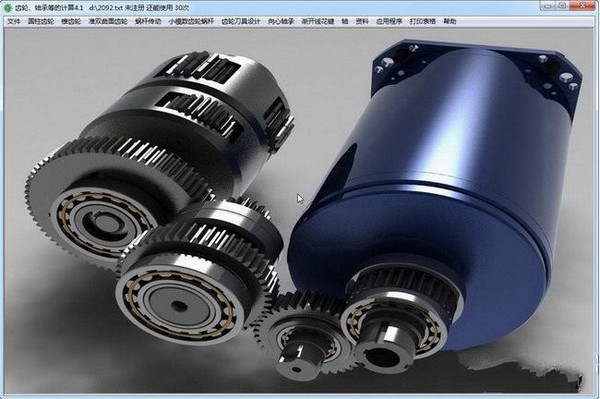
Task: Open the 渐开线花键 menu
Action: 318,21
